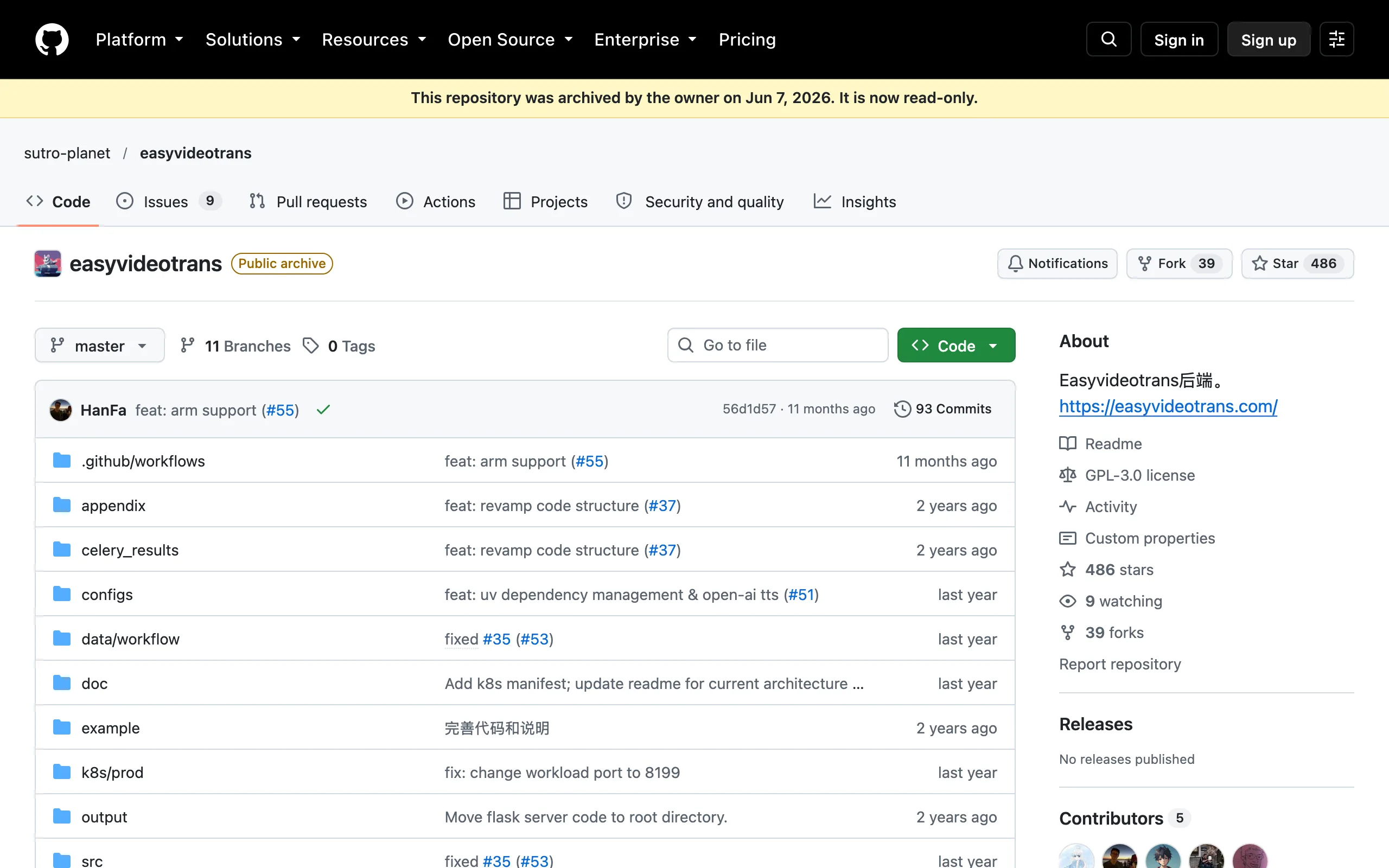Open the search magnifier in header
This screenshot has width=1389, height=868.
tap(1108, 40)
